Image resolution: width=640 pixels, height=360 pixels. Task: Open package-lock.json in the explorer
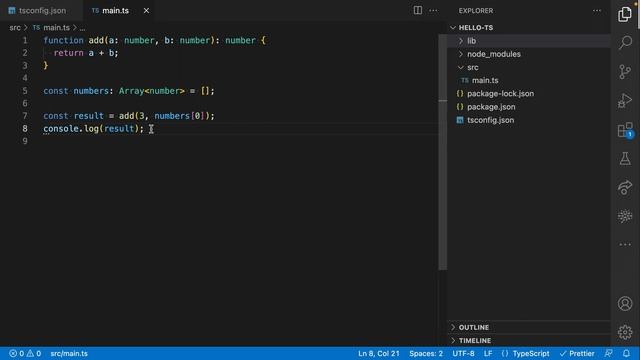point(500,93)
